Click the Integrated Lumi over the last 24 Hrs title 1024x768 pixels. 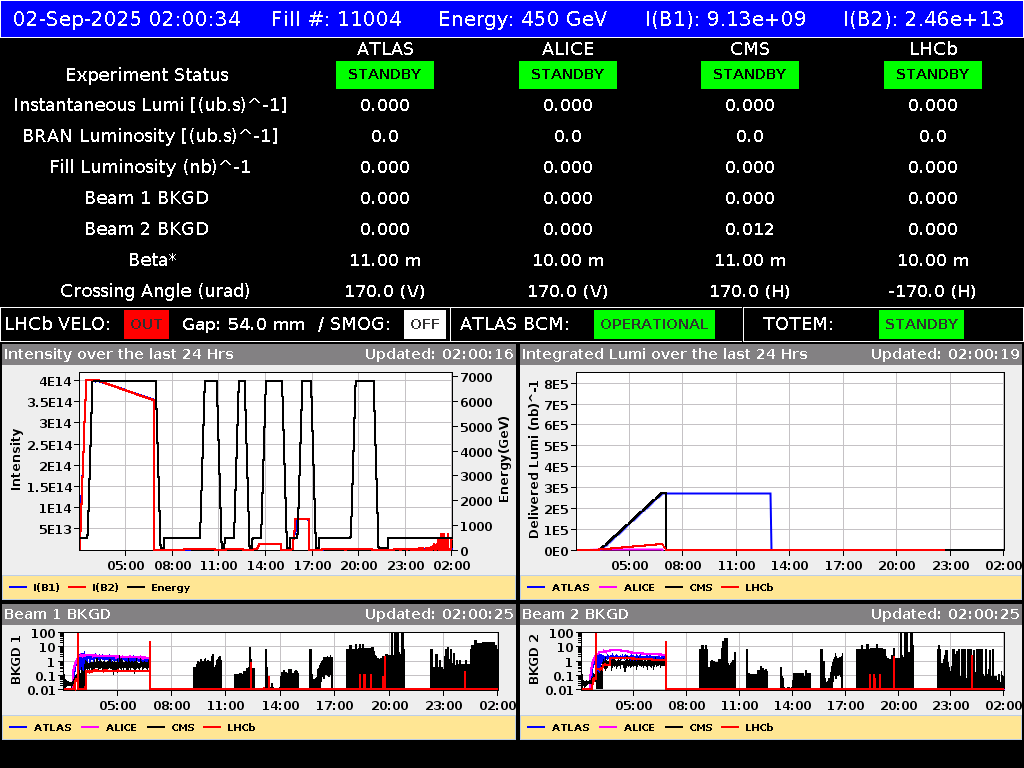[665, 355]
